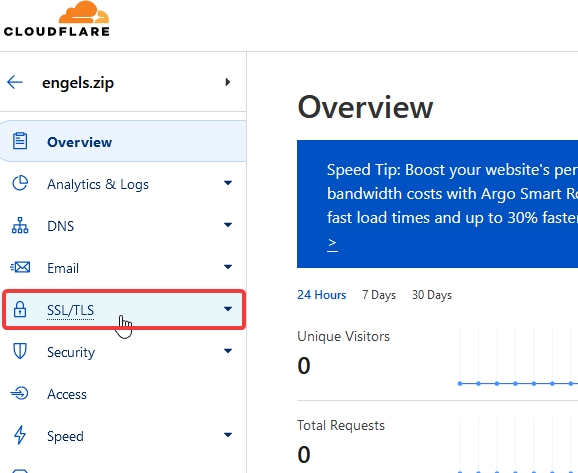Image resolution: width=578 pixels, height=473 pixels.
Task: Expand the Analytics & Logs dropdown arrow
Action: (228, 183)
